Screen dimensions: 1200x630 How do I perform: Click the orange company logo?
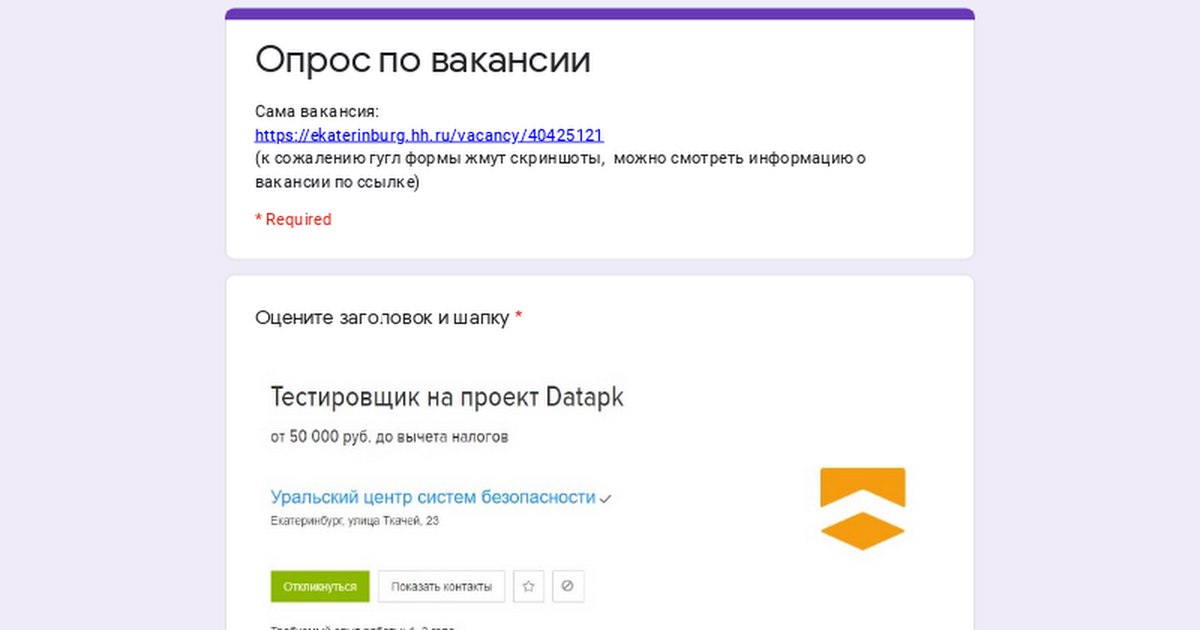click(x=862, y=508)
